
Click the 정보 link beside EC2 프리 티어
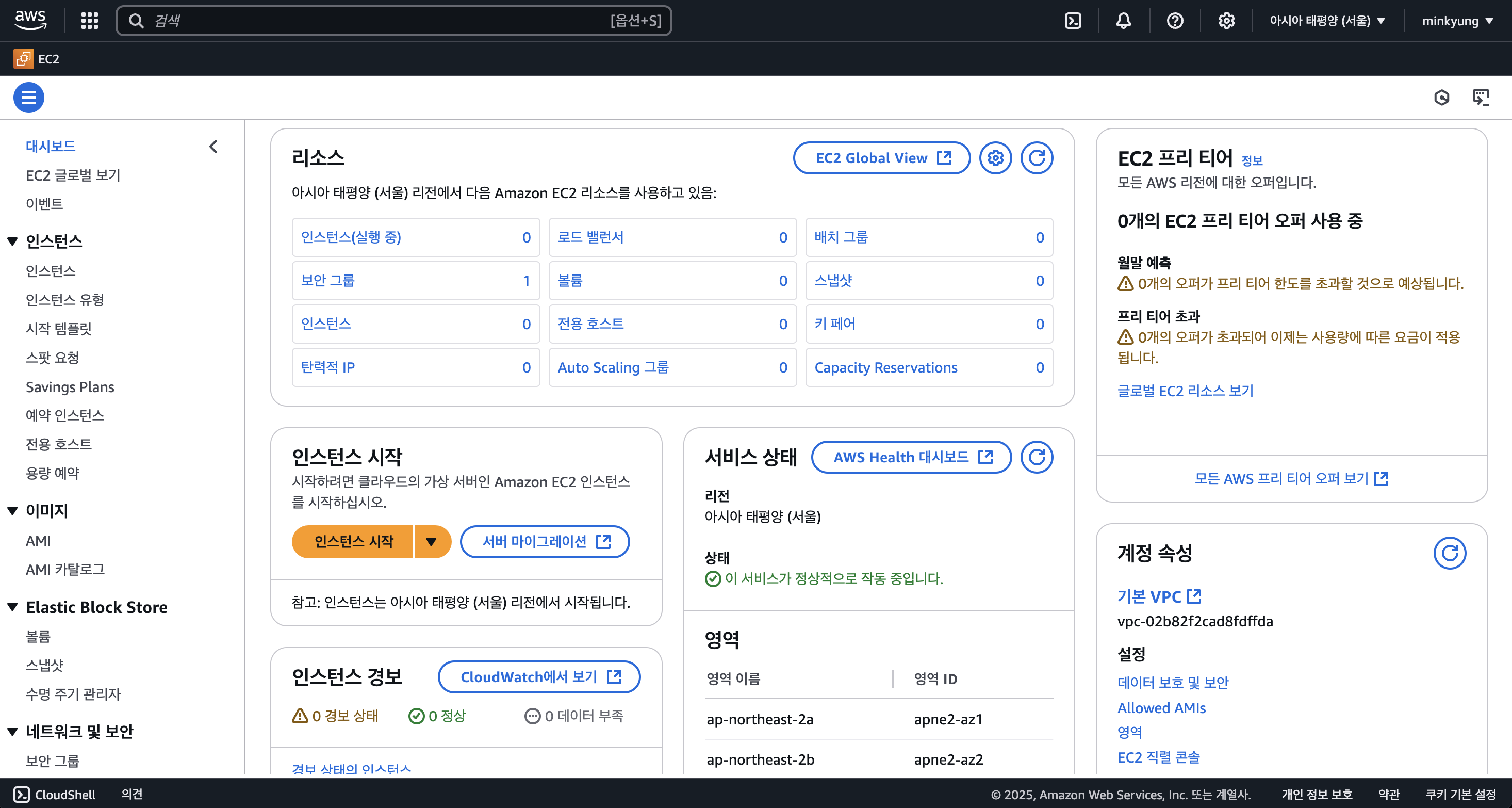pyautogui.click(x=1252, y=160)
